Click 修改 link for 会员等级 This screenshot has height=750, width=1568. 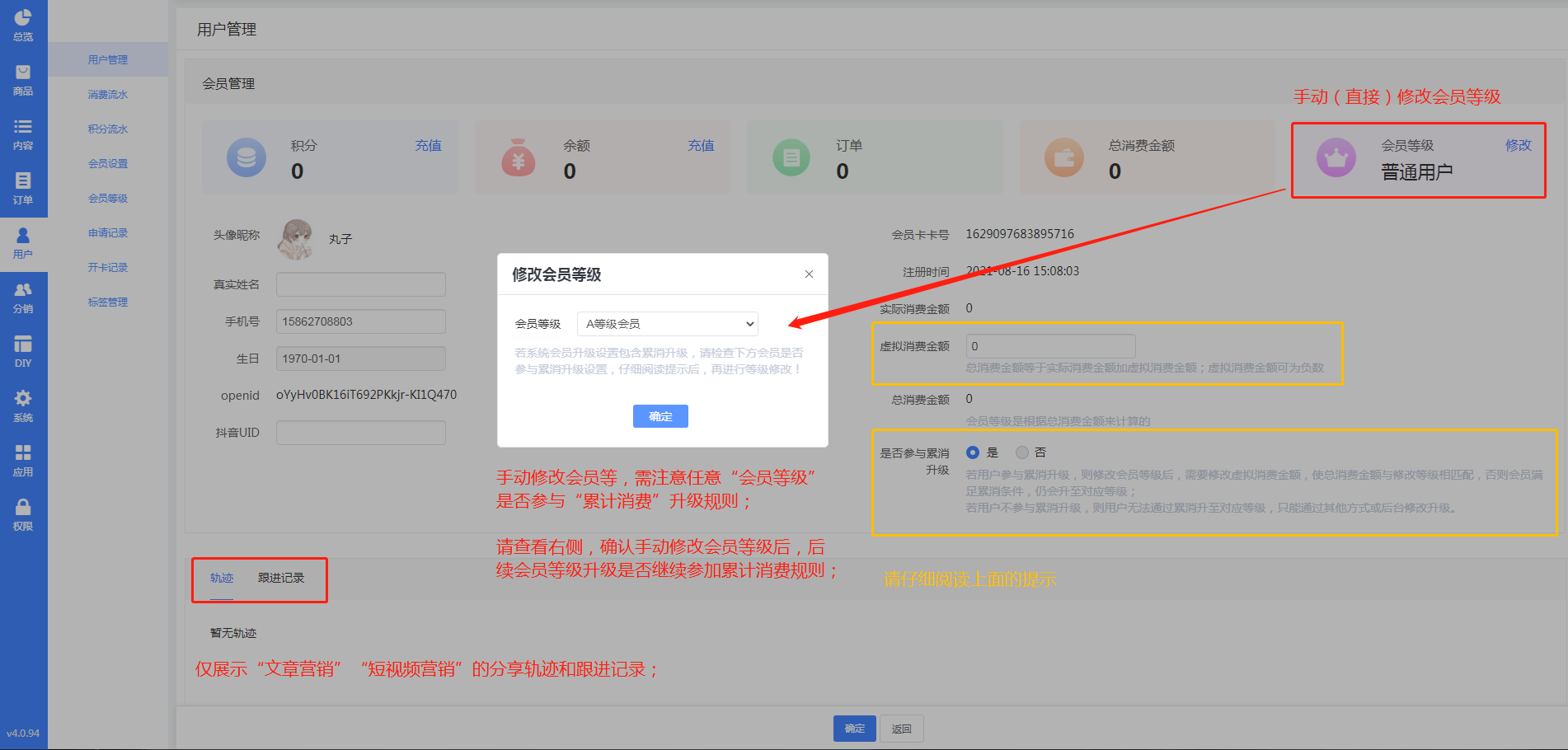point(1519,146)
